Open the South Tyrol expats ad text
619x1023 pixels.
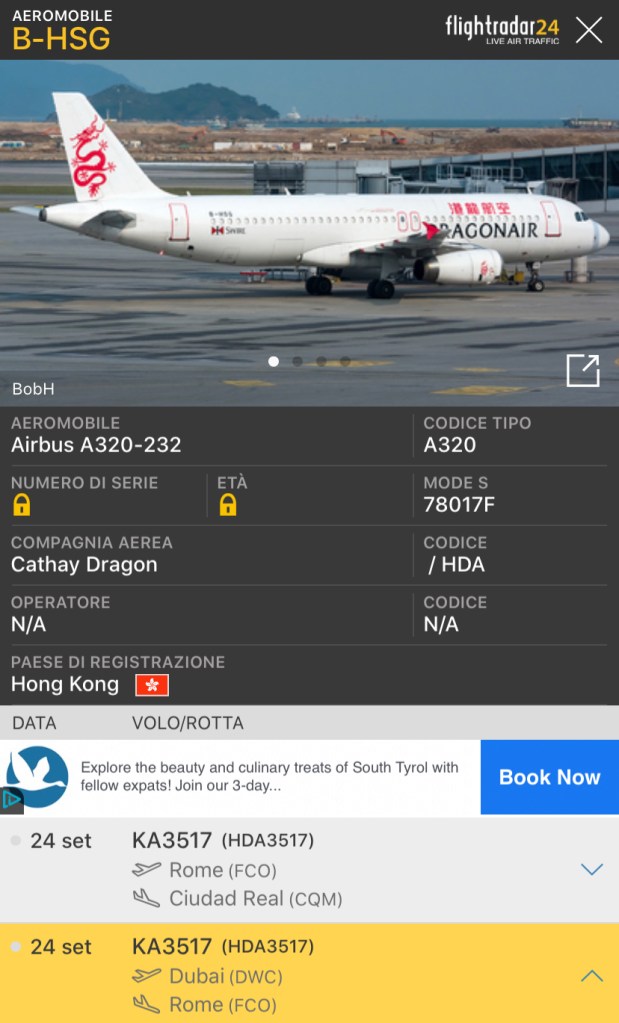(x=269, y=776)
